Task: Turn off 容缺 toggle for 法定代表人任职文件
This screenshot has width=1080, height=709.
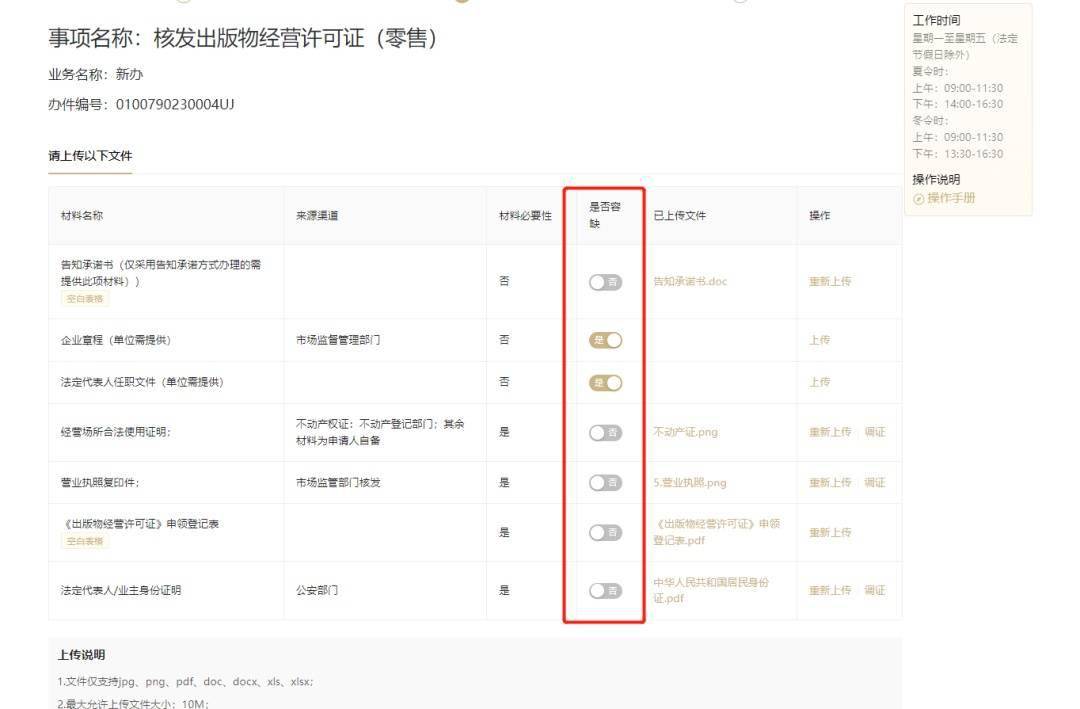Action: [606, 382]
